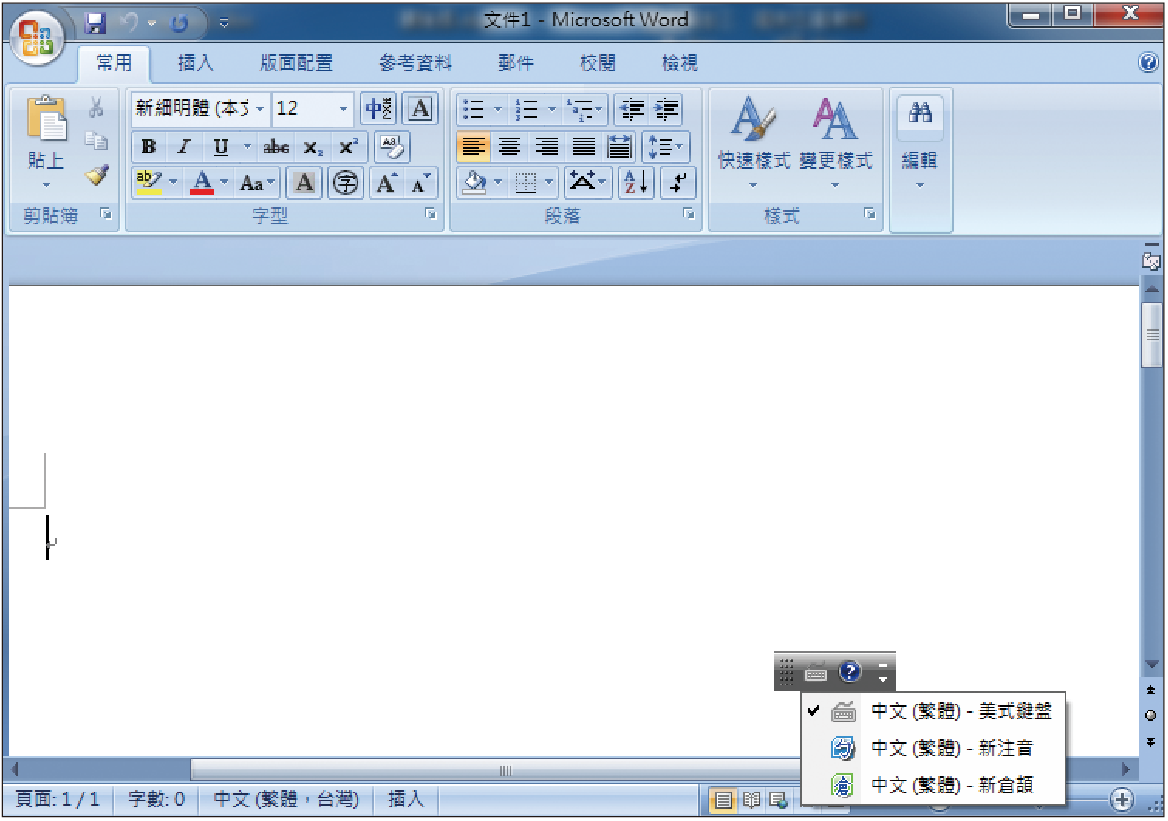Launch the 段落 dialog box
This screenshot has height=821, width=1168.
pos(689,215)
